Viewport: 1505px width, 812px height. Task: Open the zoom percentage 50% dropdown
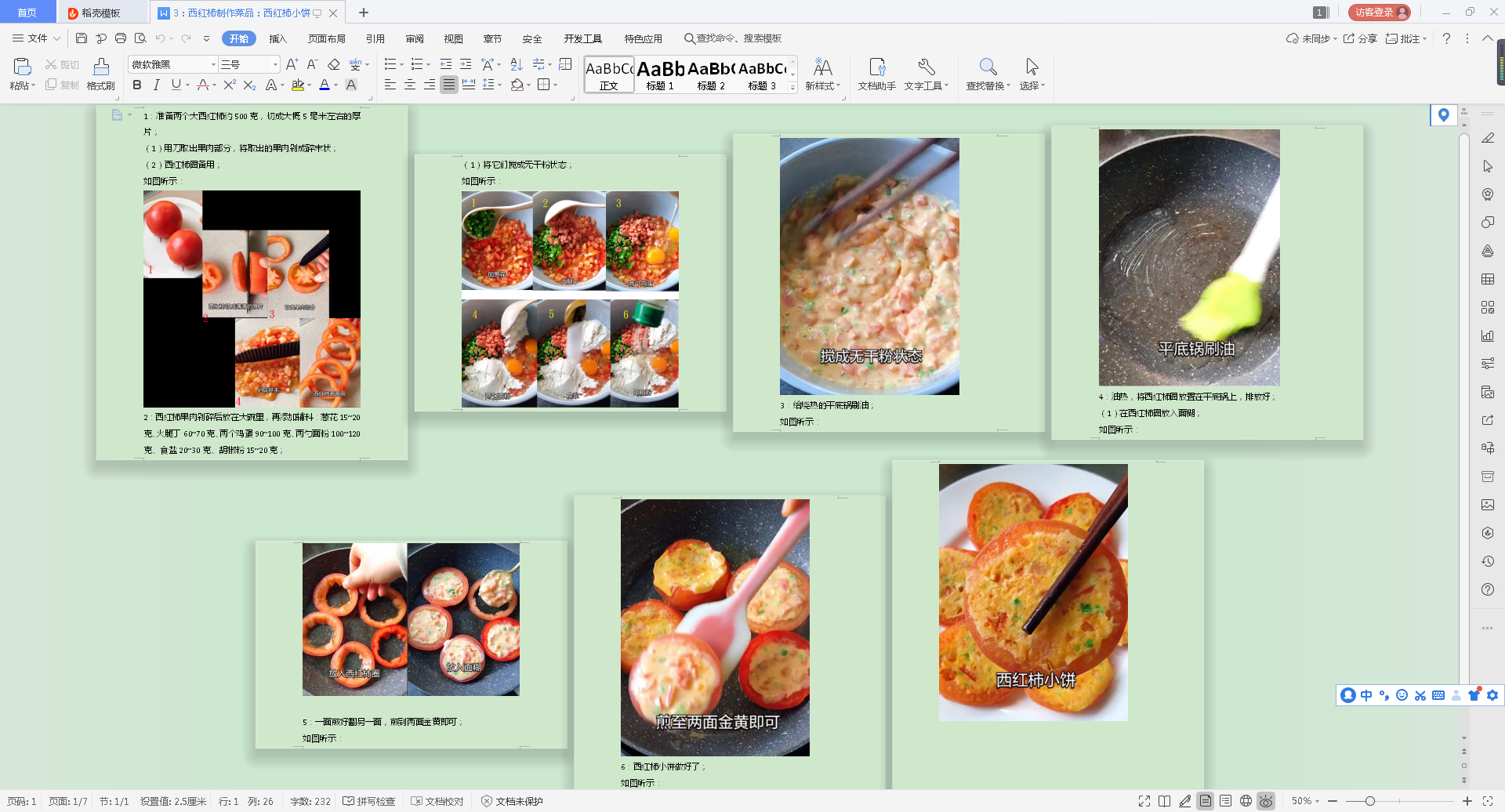pyautogui.click(x=1306, y=801)
